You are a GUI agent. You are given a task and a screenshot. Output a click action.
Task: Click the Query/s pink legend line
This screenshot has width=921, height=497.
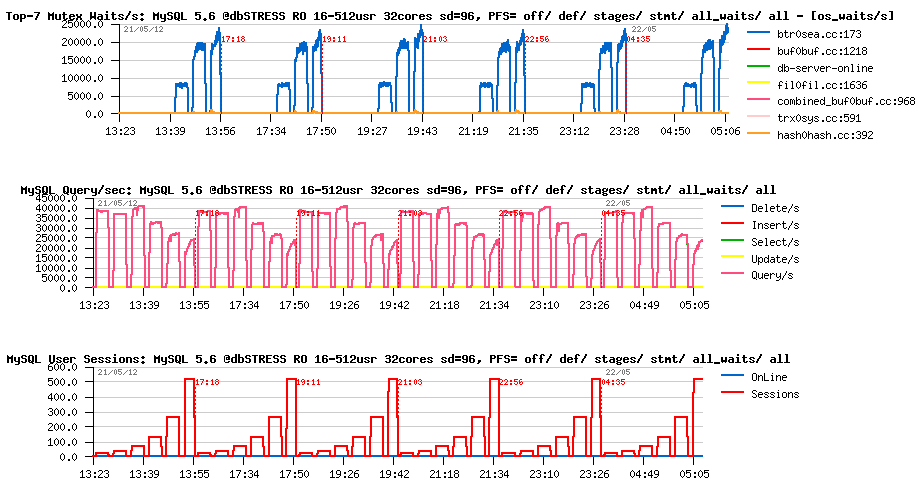[x=734, y=275]
